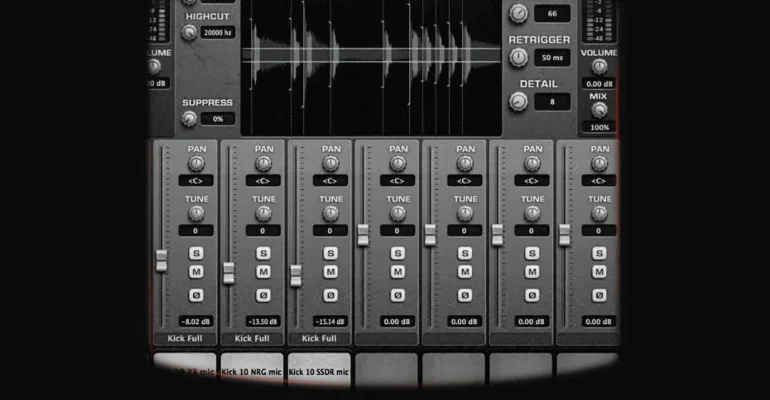This screenshot has height=400, width=770.
Task: Click the TUNE knob on second Kick Full channel
Action: point(263,213)
